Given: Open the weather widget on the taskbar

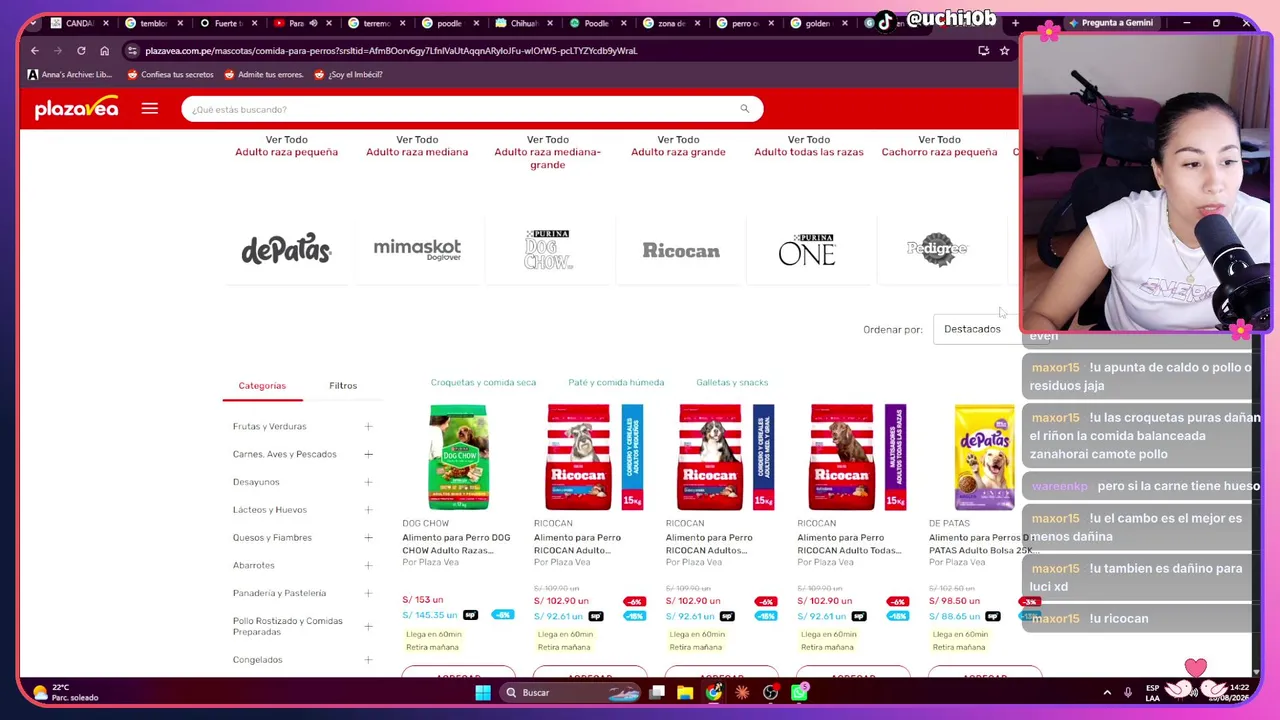Looking at the screenshot, I should click(66, 692).
